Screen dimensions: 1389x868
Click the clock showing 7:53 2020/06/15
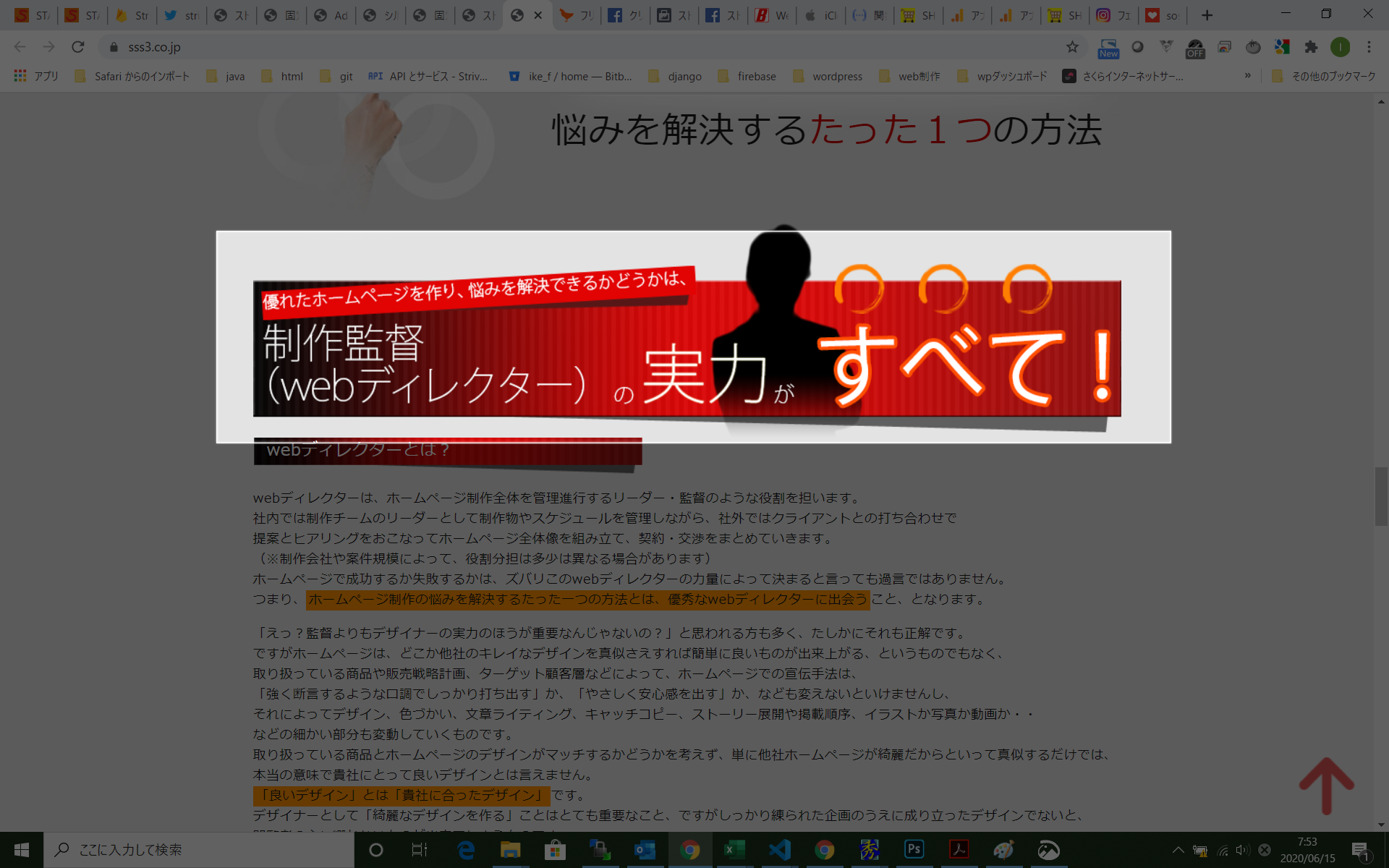pyautogui.click(x=1307, y=850)
